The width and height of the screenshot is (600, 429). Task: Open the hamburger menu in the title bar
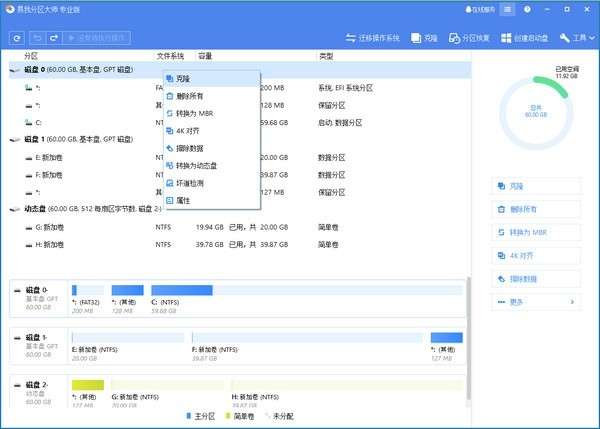tap(507, 10)
